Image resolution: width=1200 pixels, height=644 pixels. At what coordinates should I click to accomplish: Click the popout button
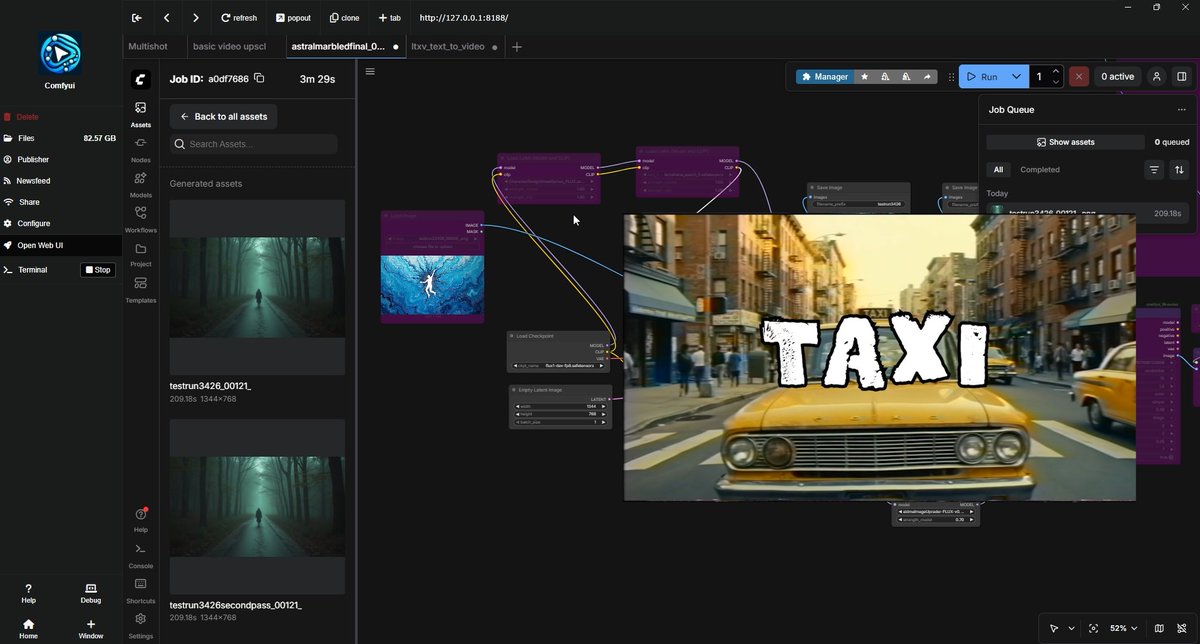292,18
